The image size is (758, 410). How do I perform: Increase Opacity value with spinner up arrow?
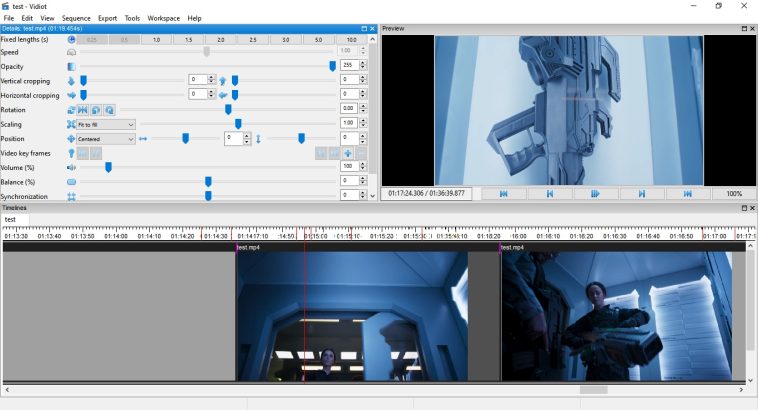(363, 62)
